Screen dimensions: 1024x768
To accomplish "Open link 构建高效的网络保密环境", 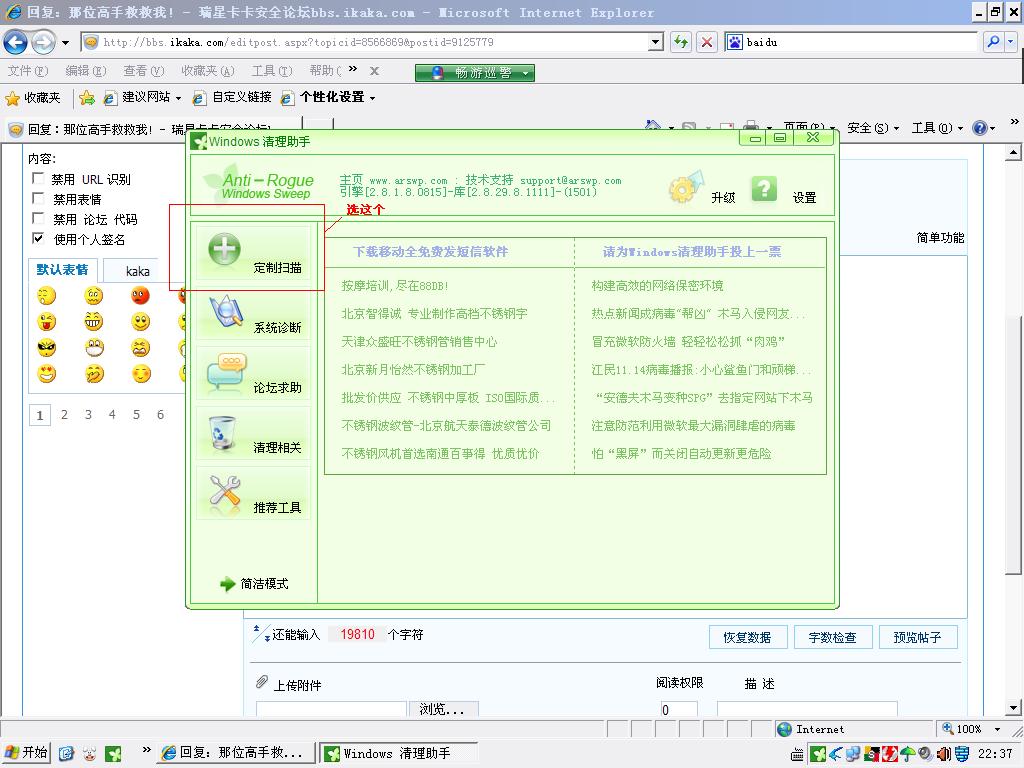I will [x=657, y=285].
